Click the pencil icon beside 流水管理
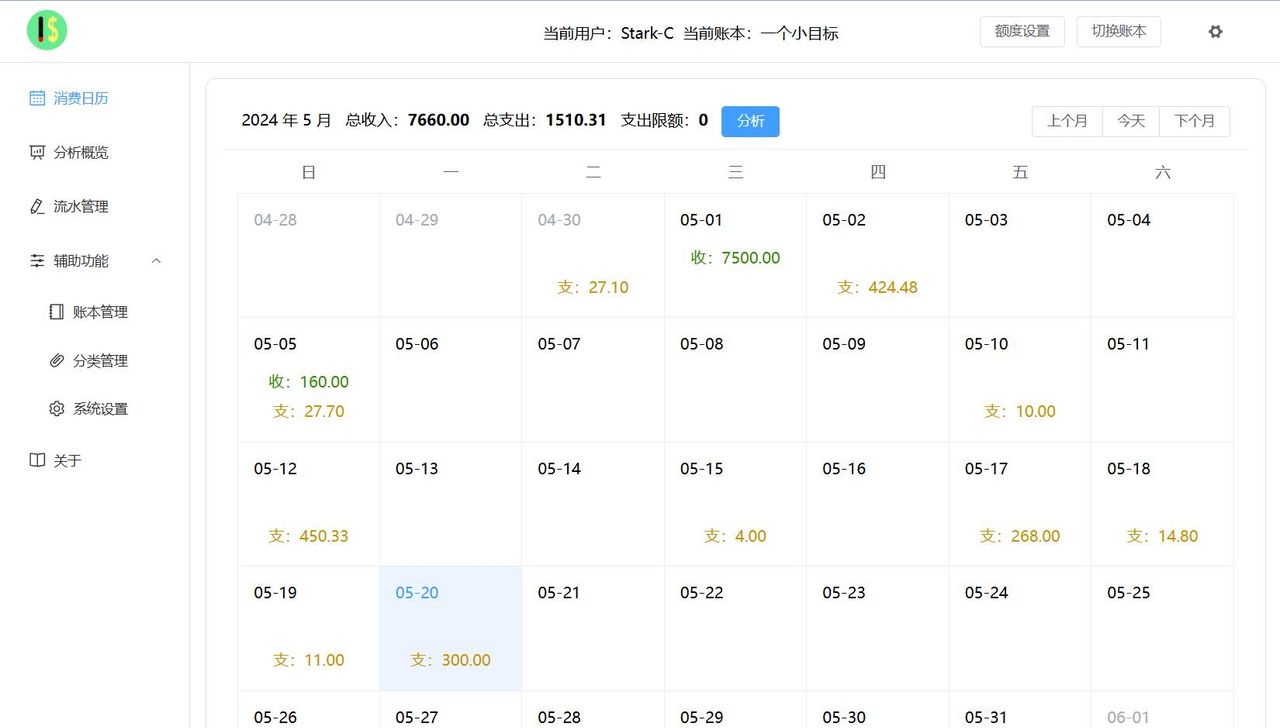This screenshot has width=1280, height=728. [37, 206]
